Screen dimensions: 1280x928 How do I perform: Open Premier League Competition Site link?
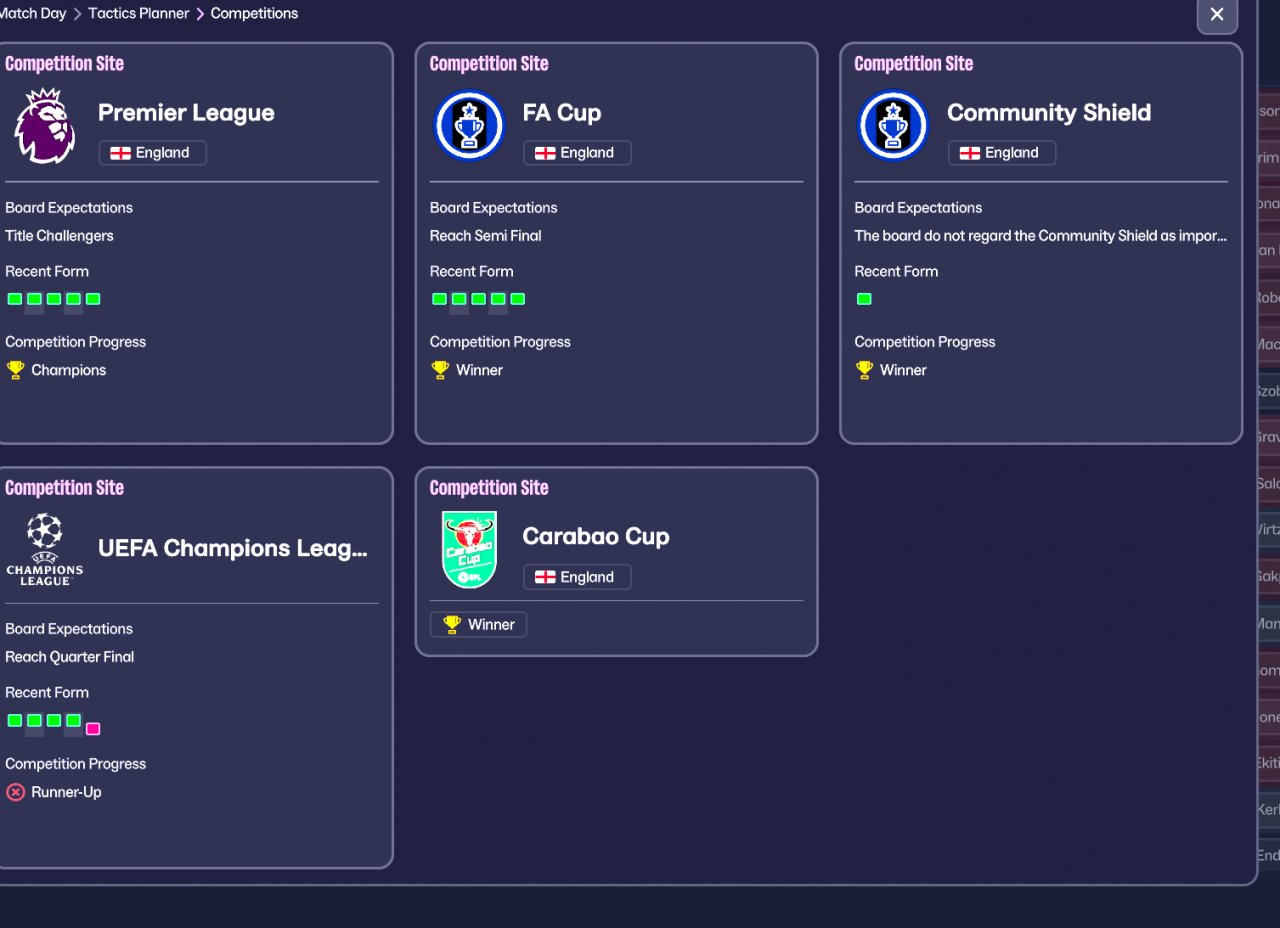64,64
